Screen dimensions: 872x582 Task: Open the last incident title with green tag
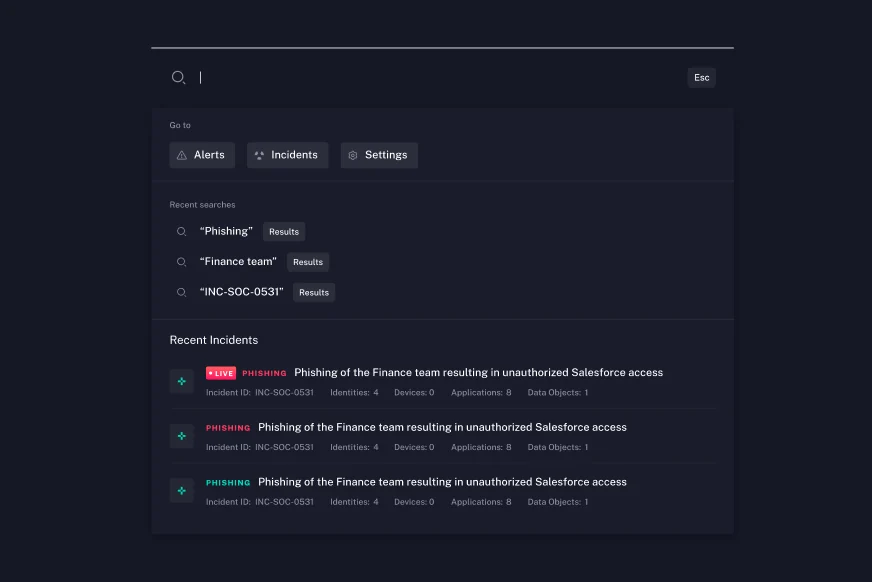point(442,482)
